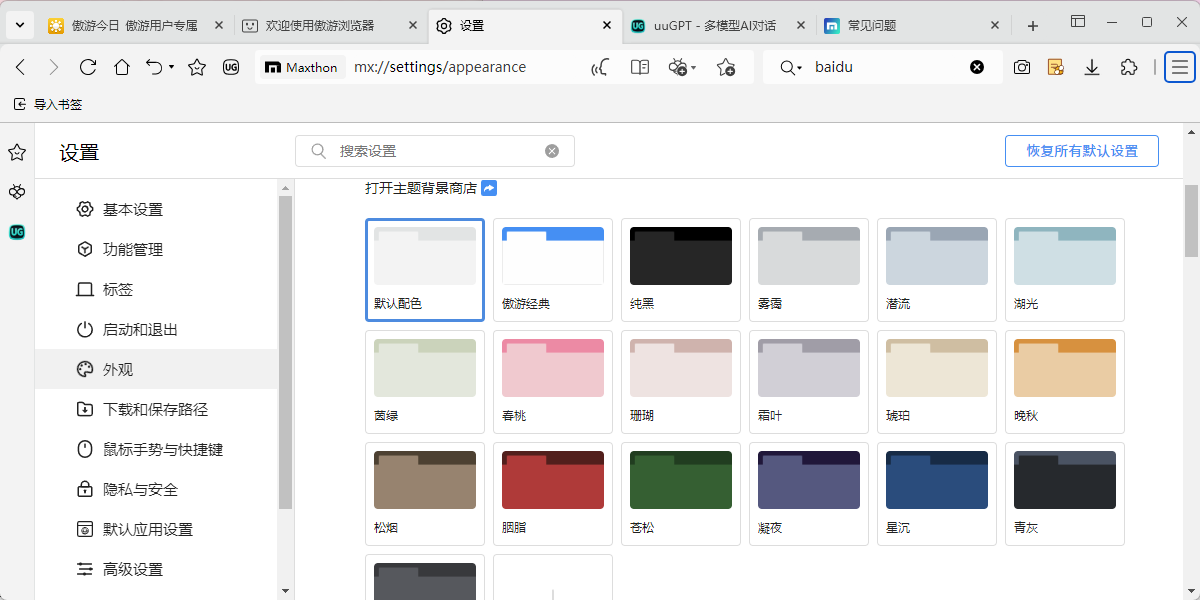This screenshot has height=600, width=1200.
Task: Click the resource sniffer icon in the toolbar
Action: pos(1056,67)
